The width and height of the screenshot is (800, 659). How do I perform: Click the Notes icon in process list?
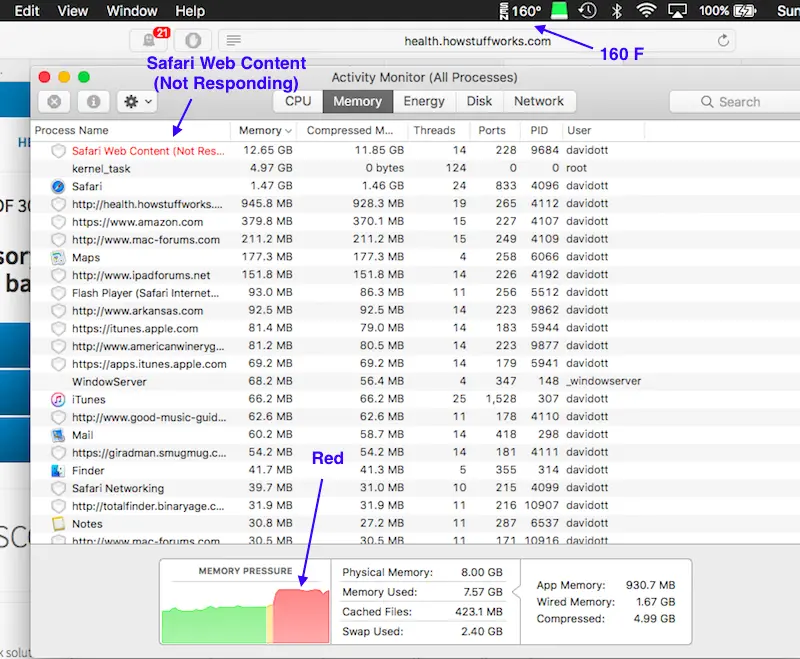(58, 524)
